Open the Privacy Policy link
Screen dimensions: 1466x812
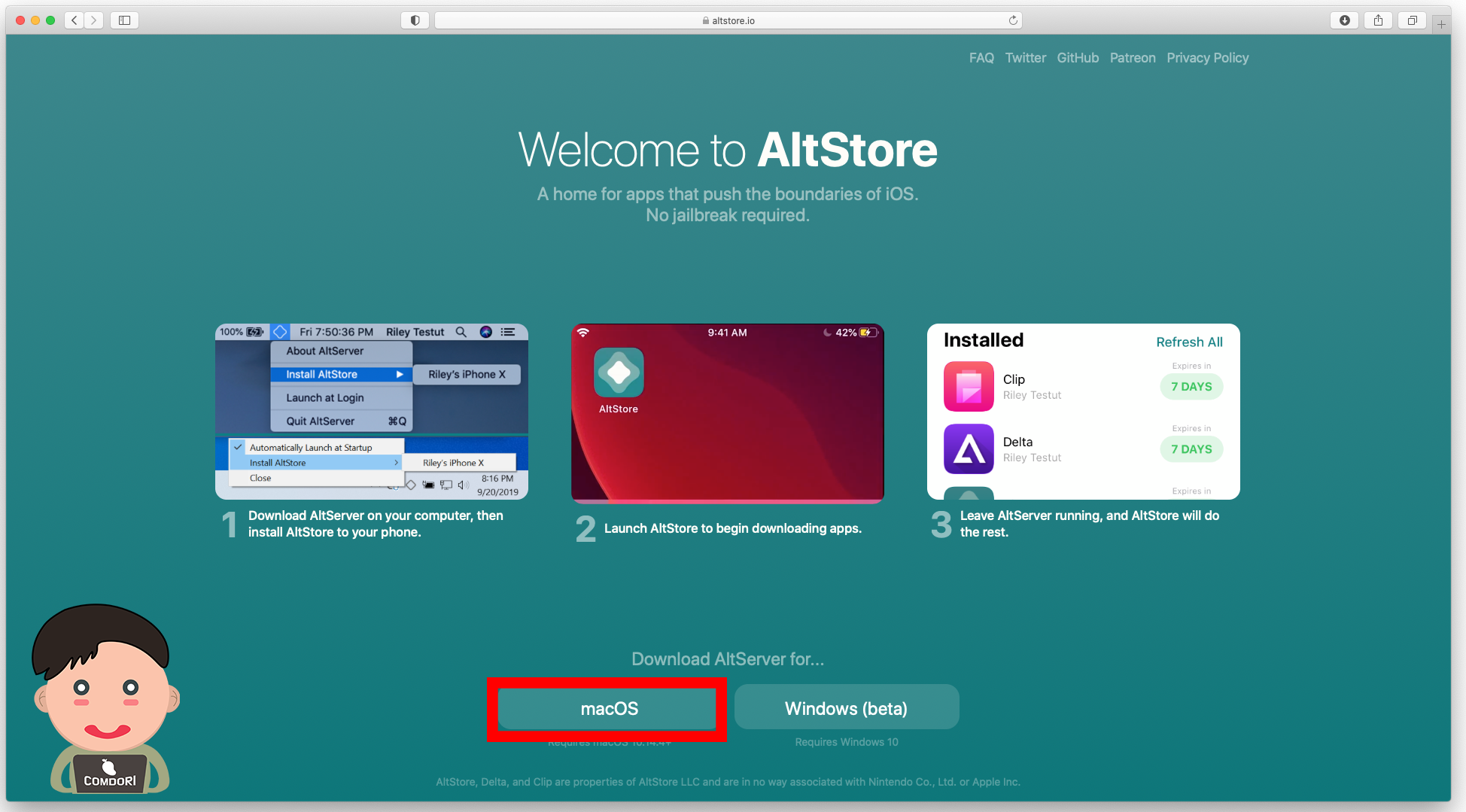(1207, 58)
